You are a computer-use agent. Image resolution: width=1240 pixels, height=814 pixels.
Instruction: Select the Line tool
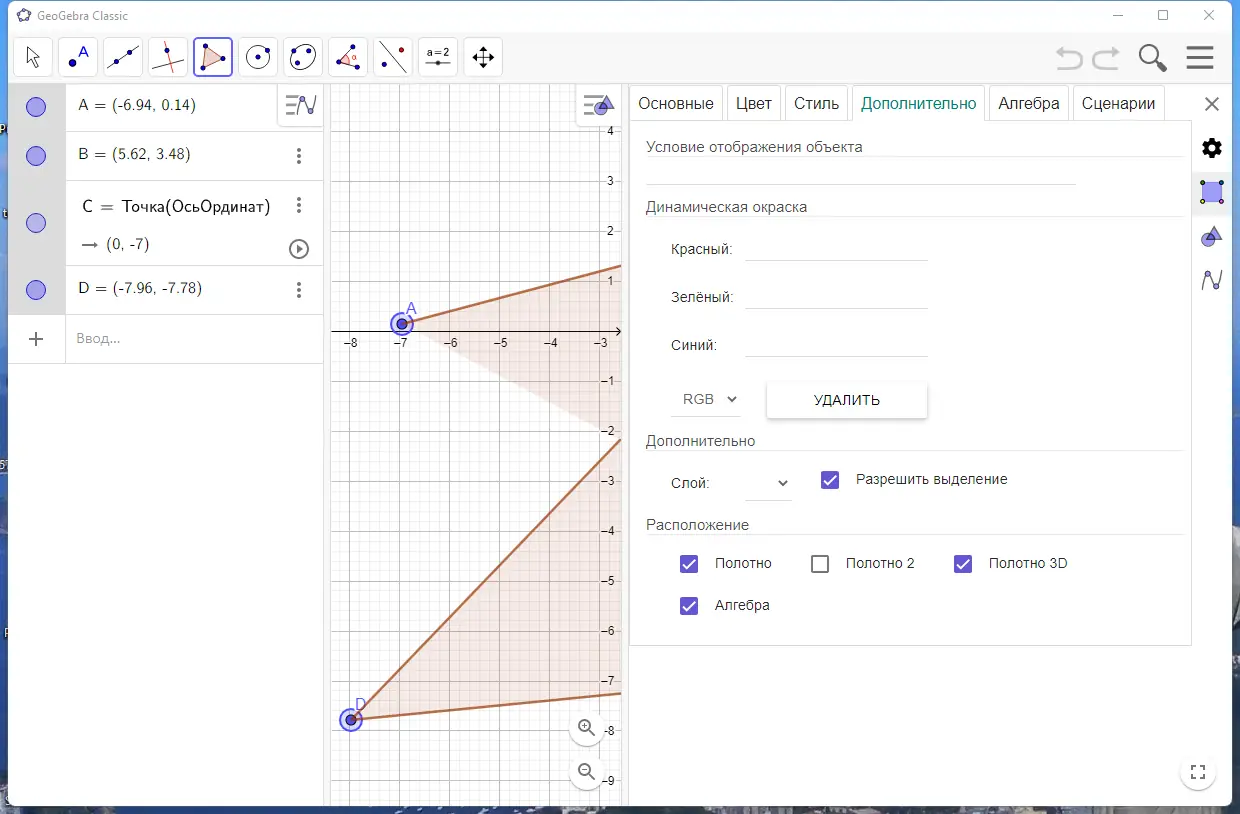(123, 57)
